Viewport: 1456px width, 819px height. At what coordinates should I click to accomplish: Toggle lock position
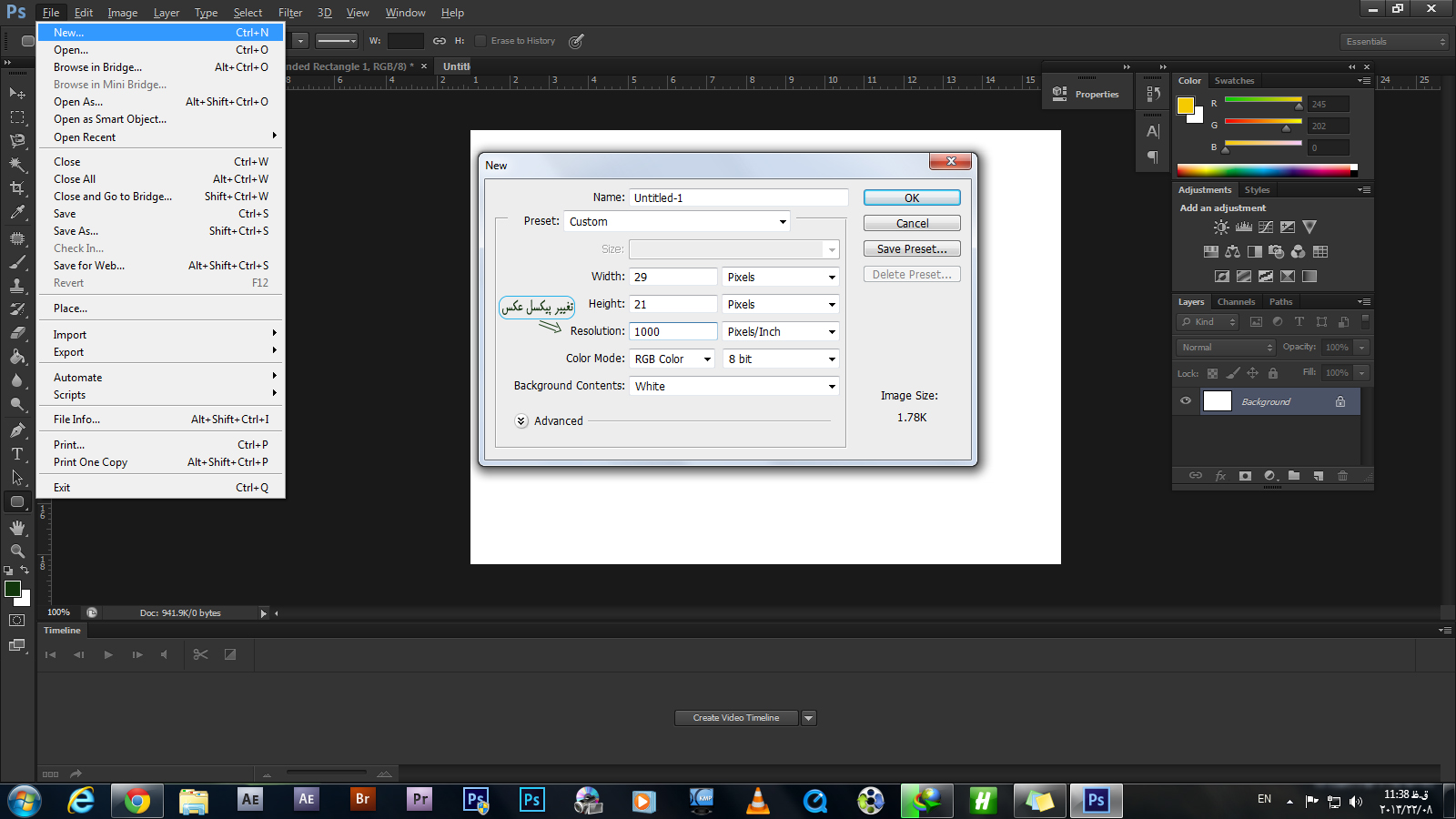[1252, 373]
